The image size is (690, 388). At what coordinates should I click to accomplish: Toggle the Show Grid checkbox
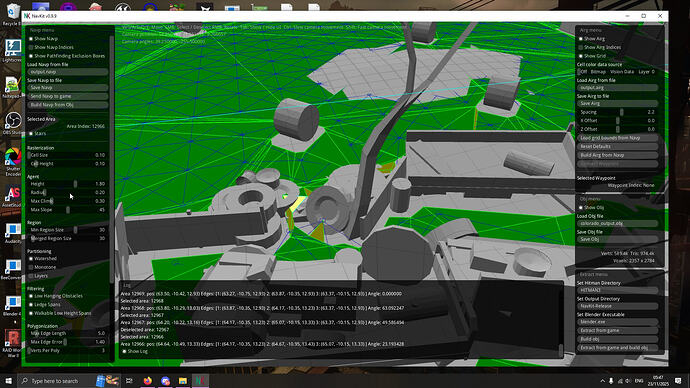(x=581, y=56)
